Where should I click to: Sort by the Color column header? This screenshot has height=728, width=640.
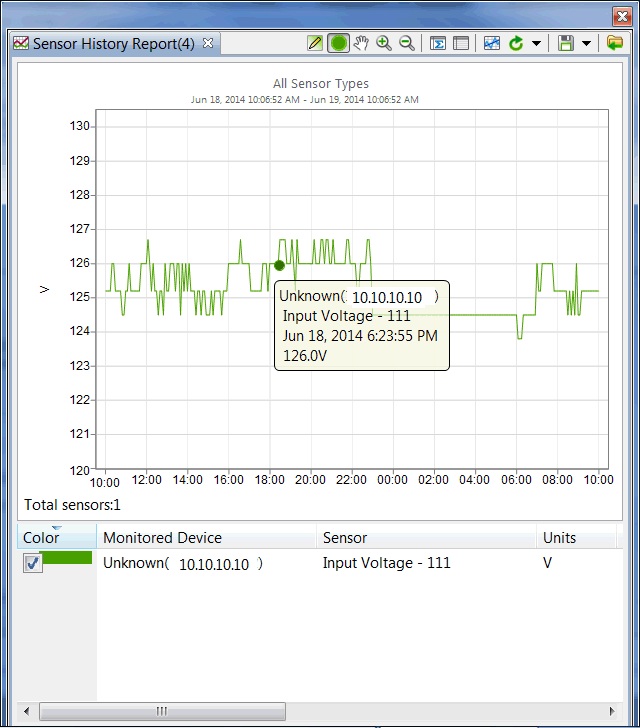(57, 537)
